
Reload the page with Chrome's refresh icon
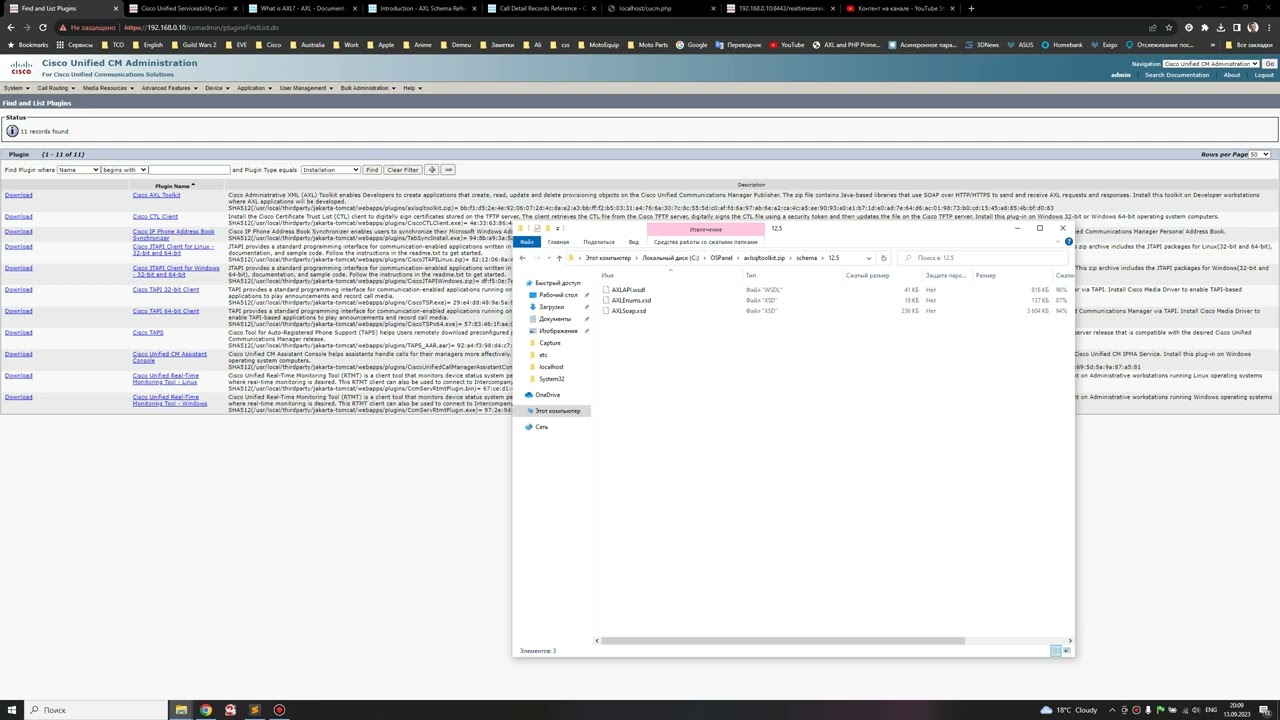43,27
